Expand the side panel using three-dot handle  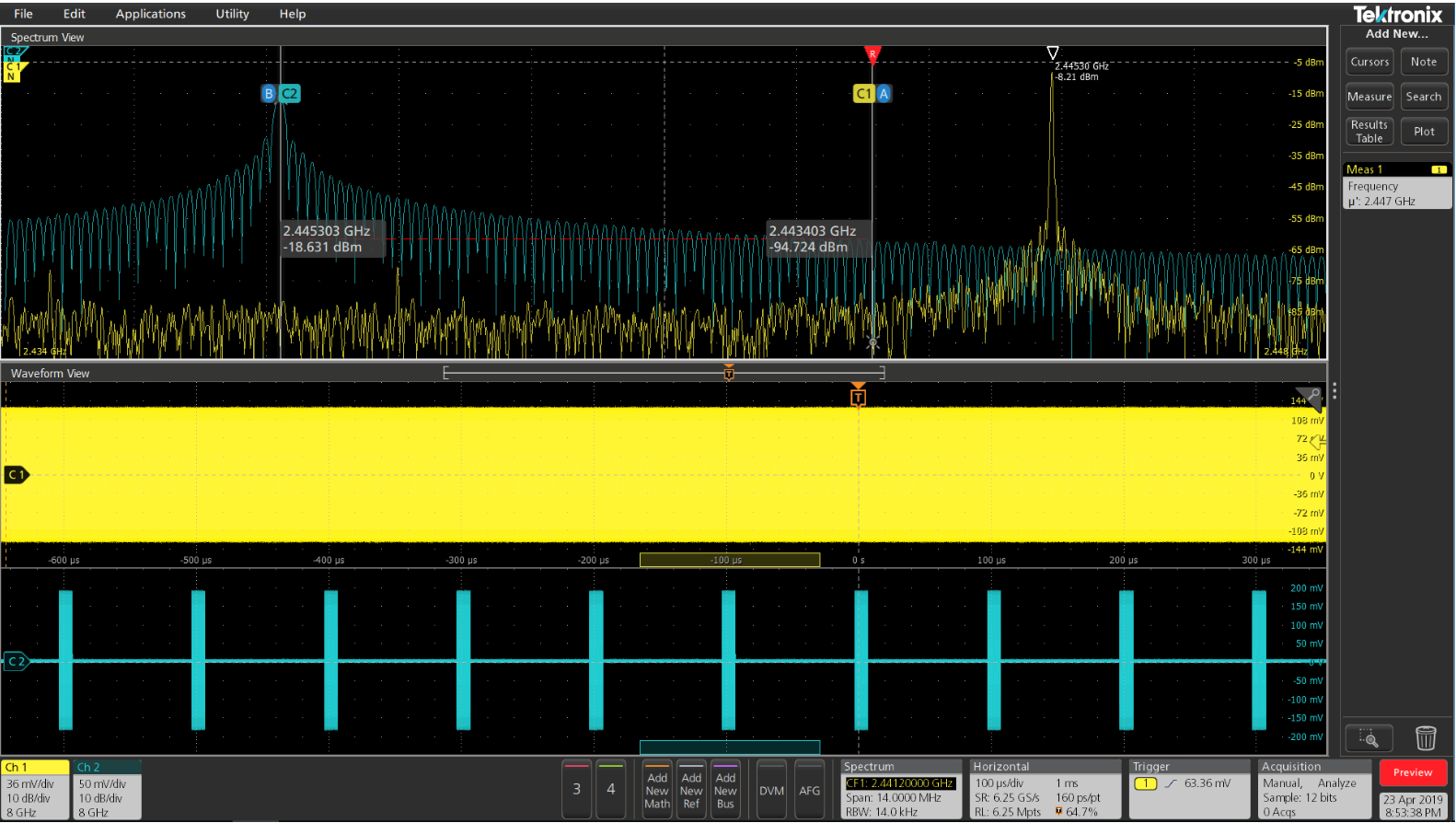pos(1335,391)
